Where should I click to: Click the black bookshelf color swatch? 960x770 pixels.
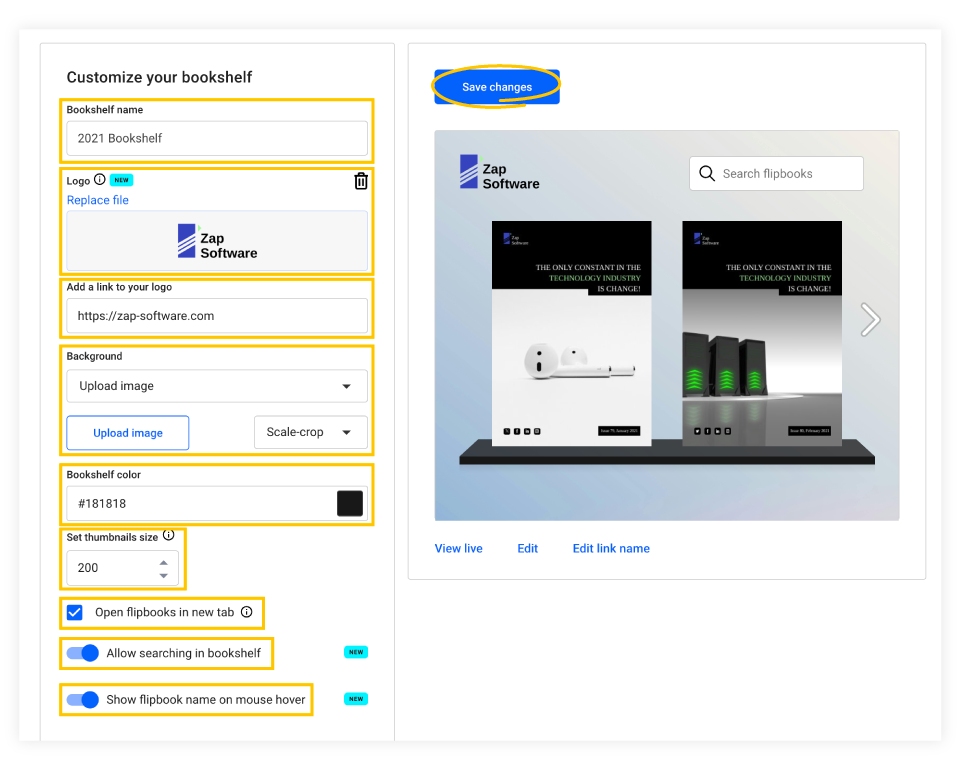coord(350,503)
